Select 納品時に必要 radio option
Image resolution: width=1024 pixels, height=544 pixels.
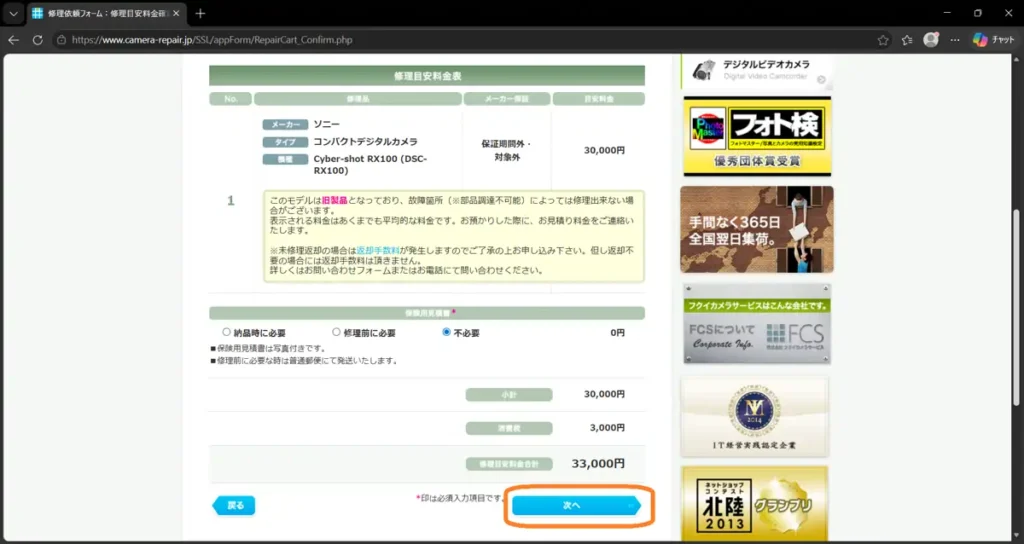[x=227, y=332]
